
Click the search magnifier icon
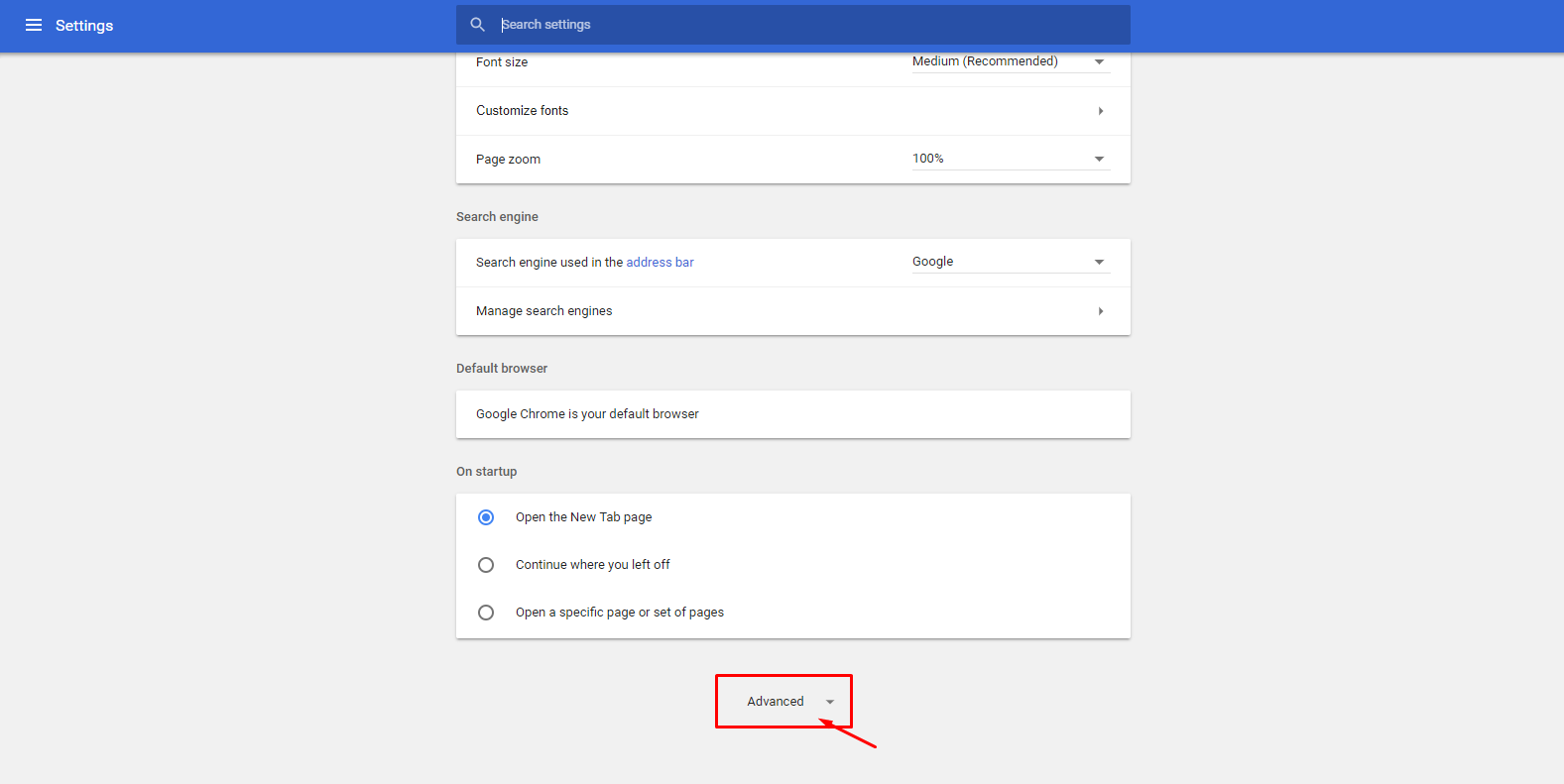click(x=477, y=25)
